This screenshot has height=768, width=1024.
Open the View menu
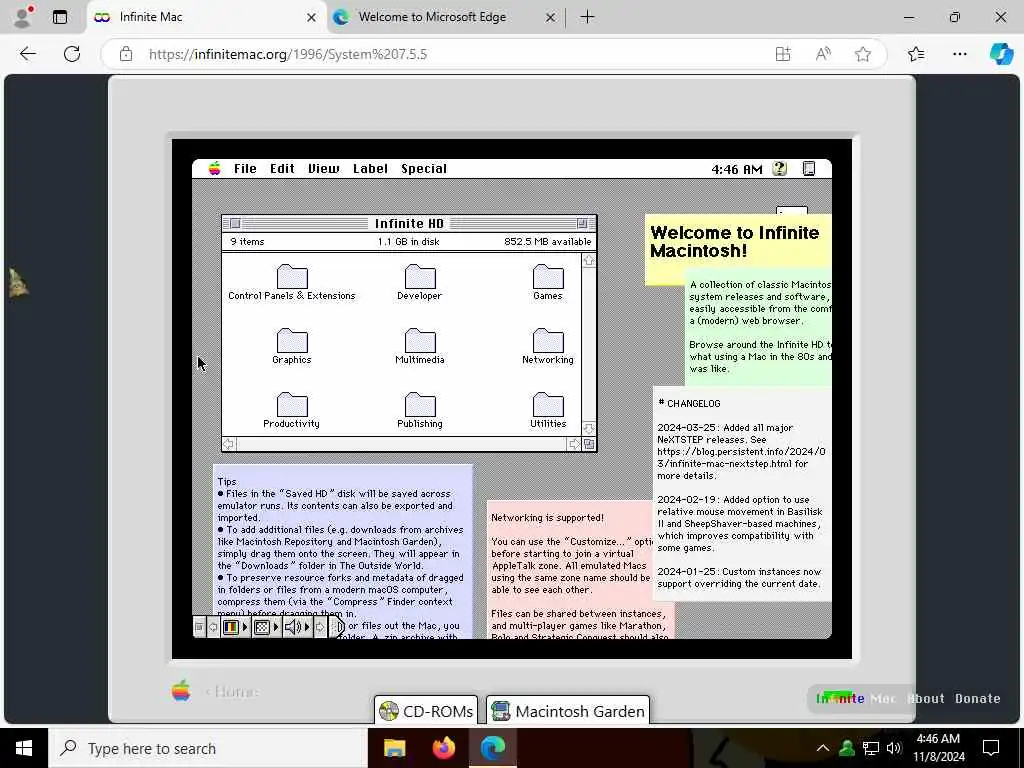click(323, 168)
